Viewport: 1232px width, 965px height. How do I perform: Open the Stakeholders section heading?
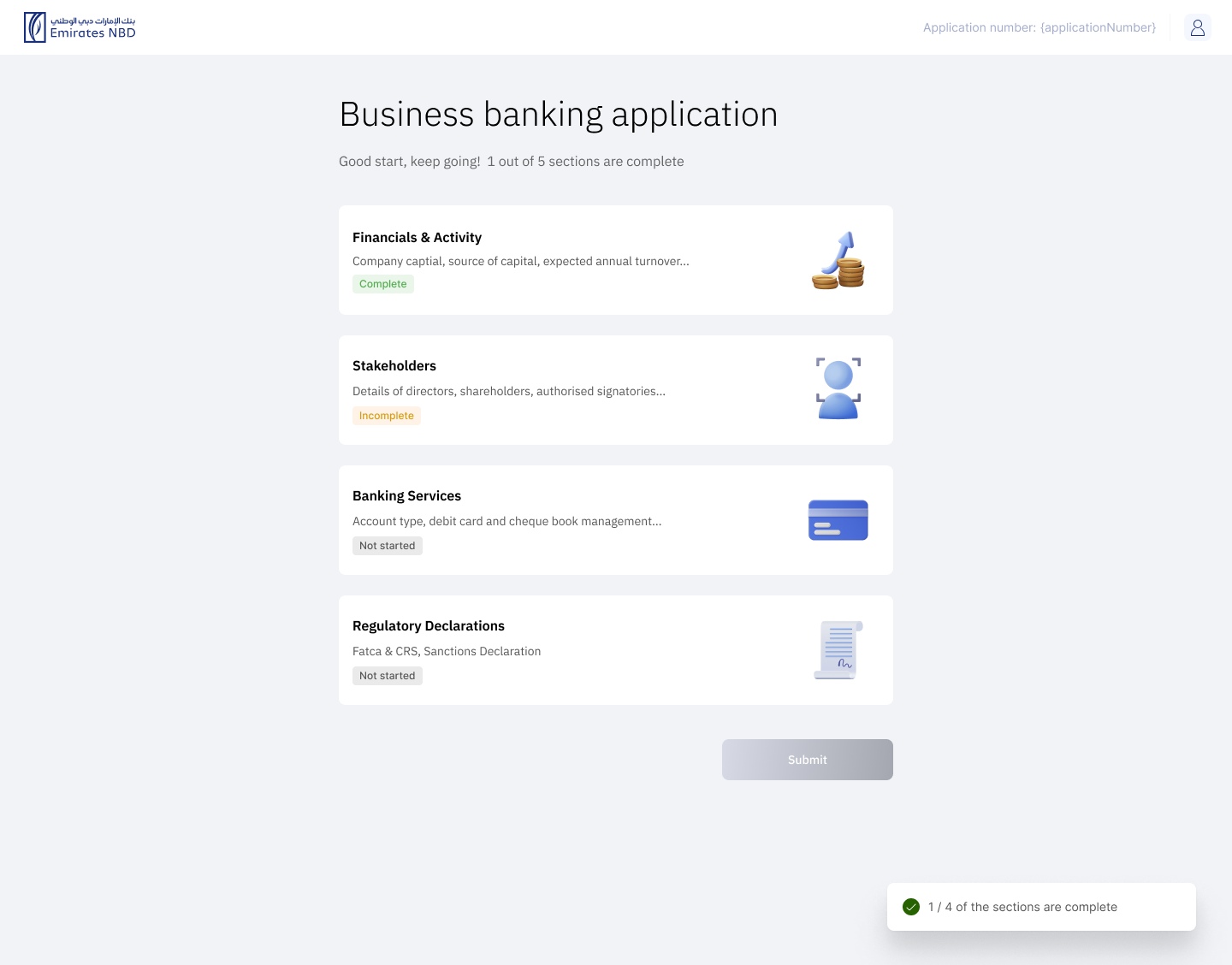394,366
